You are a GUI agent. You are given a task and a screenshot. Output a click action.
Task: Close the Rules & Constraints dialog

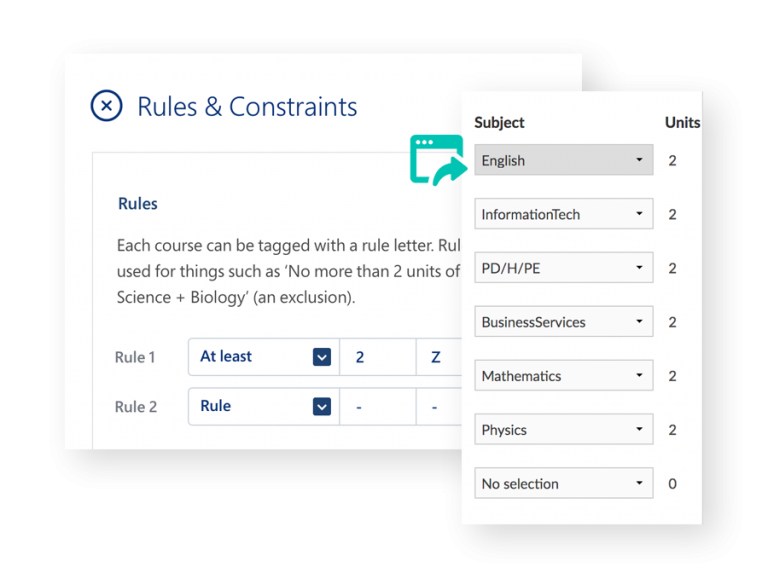point(106,106)
